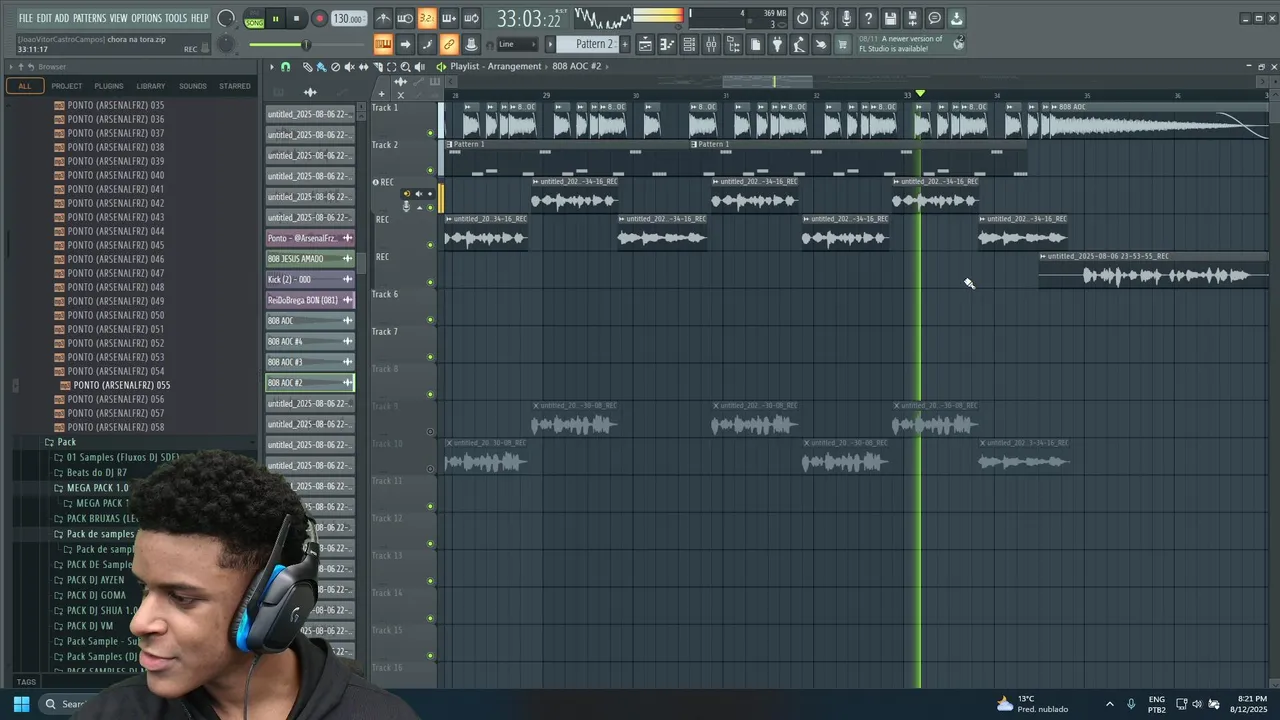Select the 808 AOC #4 picker item
The width and height of the screenshot is (1280, 720).
[x=309, y=342]
